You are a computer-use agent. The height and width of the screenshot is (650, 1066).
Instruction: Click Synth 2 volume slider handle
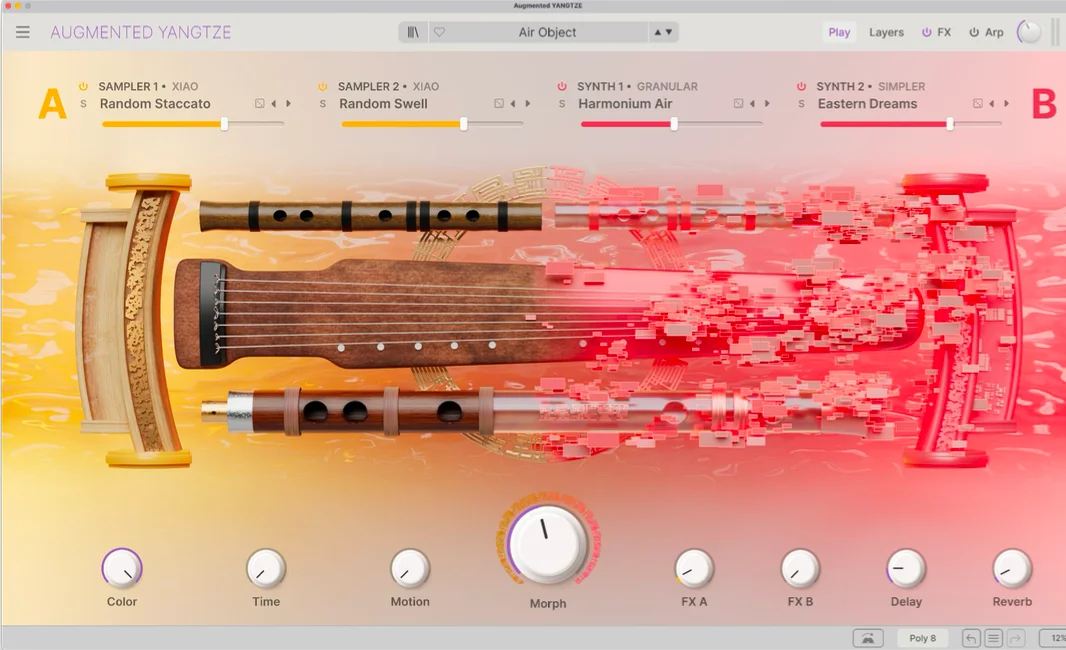pyautogui.click(x=950, y=124)
